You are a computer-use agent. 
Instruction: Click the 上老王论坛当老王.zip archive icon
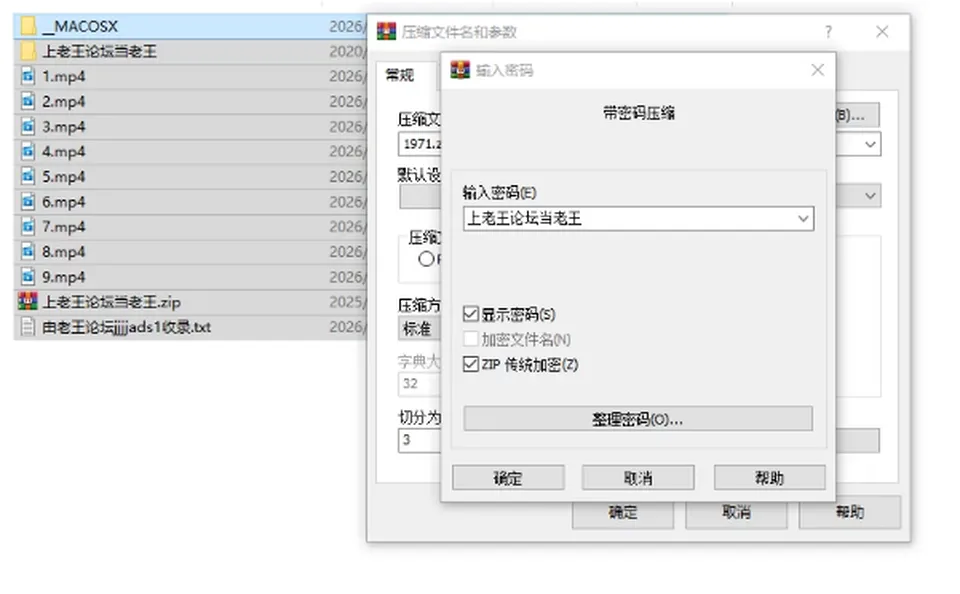tap(28, 302)
